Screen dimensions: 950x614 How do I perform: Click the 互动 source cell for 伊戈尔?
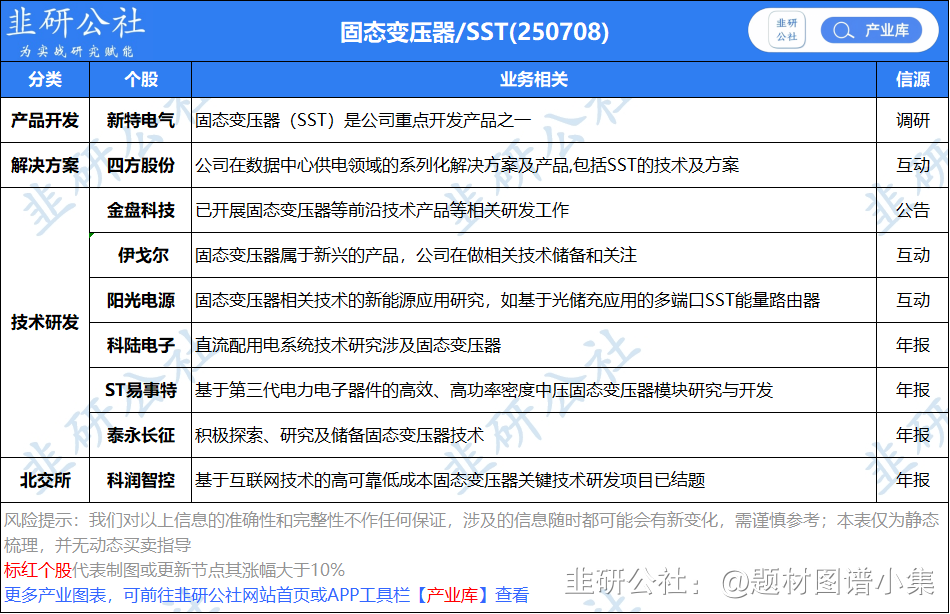912,255
